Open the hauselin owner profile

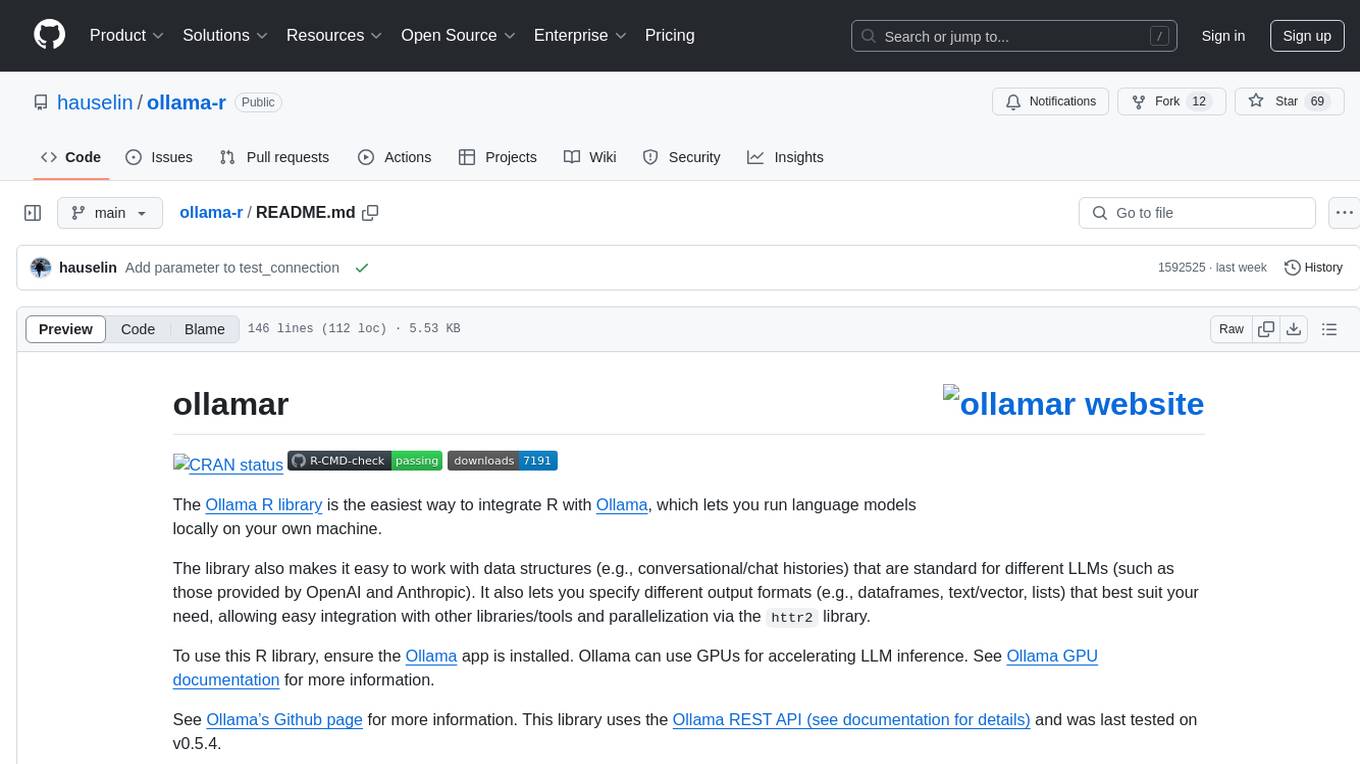click(x=95, y=102)
